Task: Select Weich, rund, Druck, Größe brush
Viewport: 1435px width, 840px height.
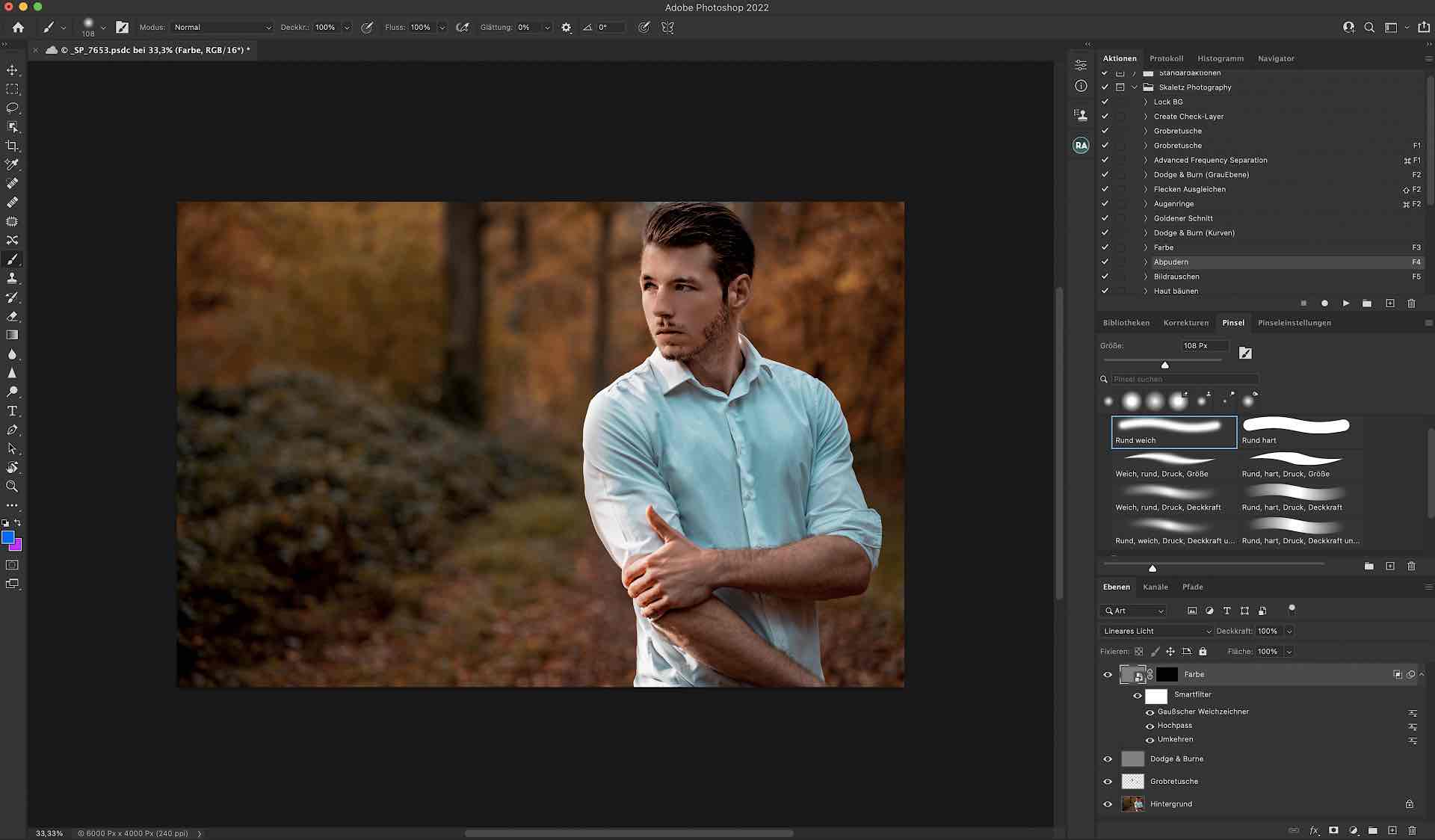Action: tap(1173, 465)
